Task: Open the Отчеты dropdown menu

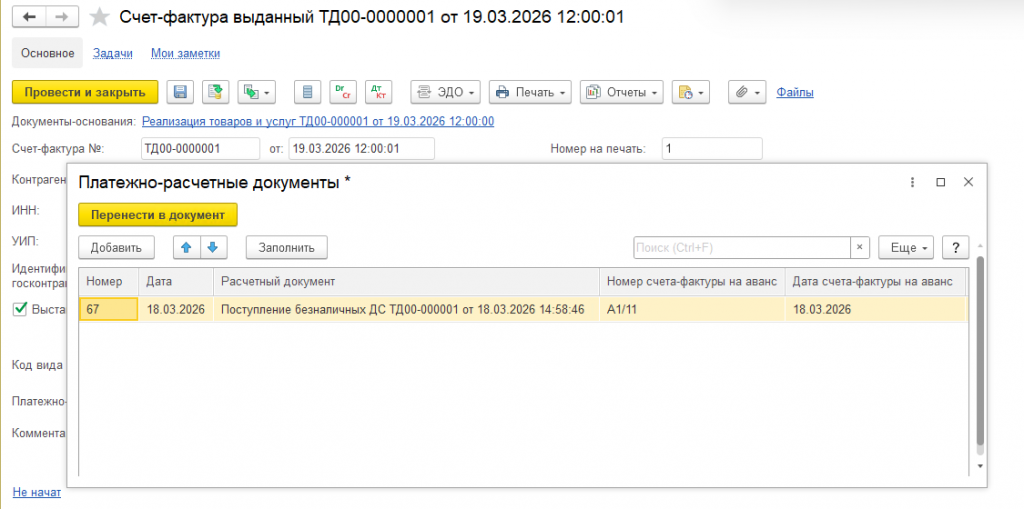Action: coord(622,92)
